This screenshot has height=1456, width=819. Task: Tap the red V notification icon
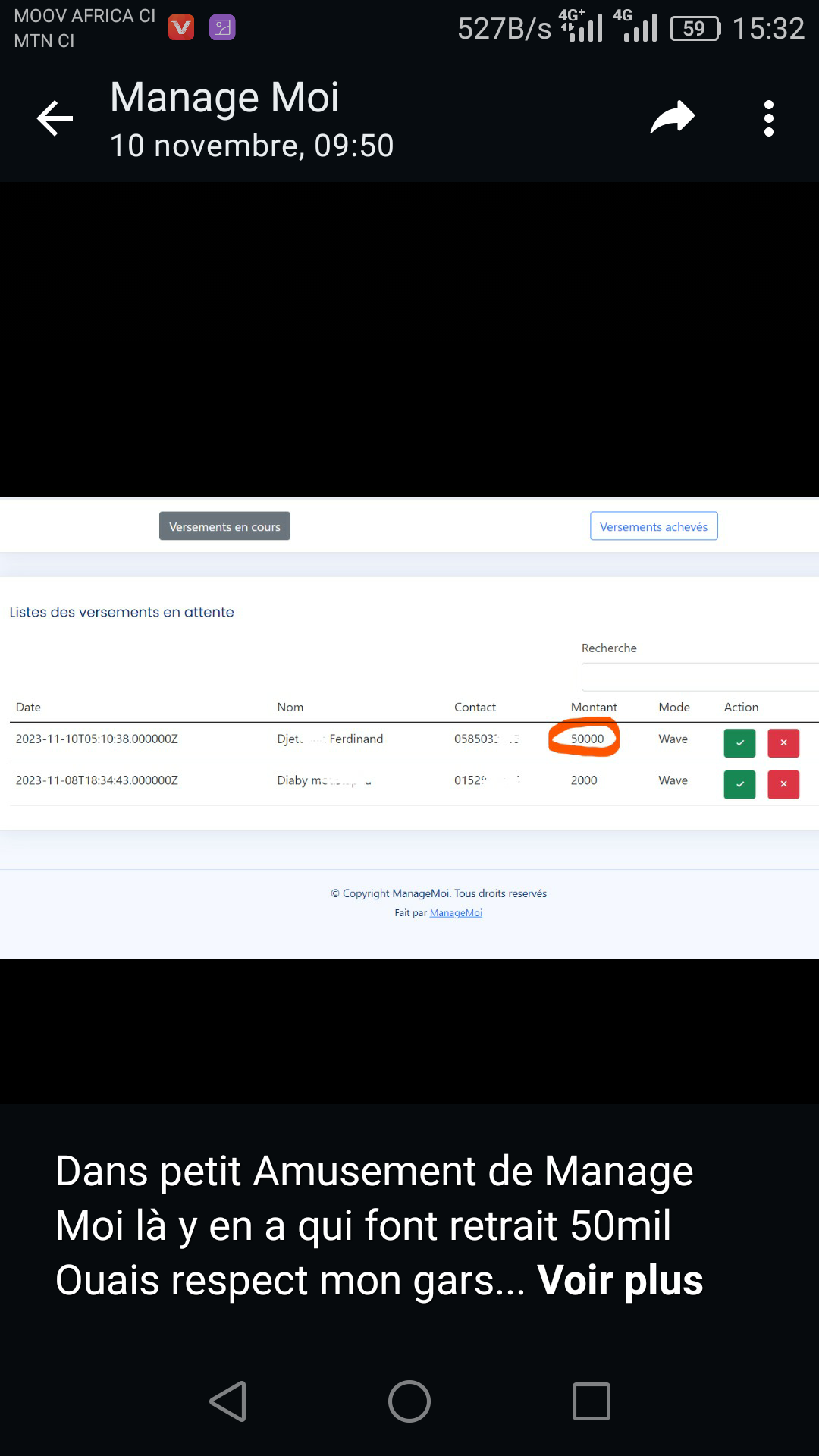point(181,28)
